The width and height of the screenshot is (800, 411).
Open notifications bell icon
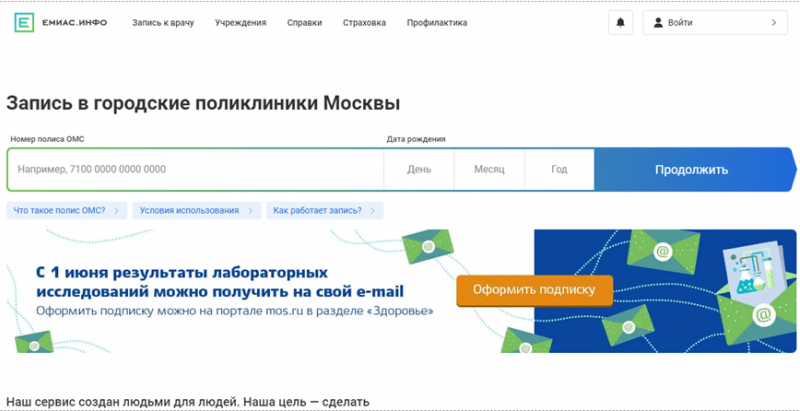tap(620, 22)
